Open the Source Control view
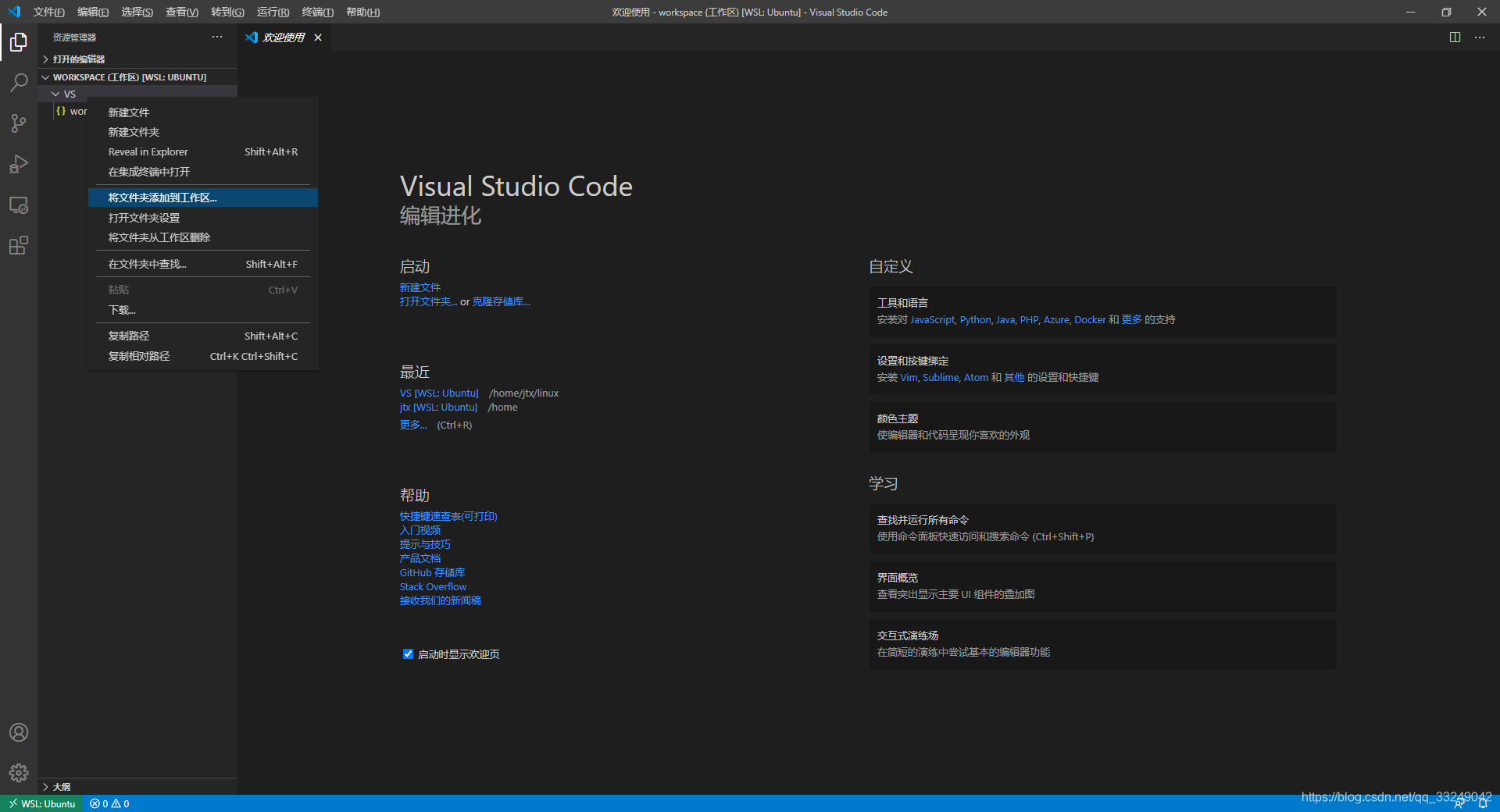 [x=19, y=123]
